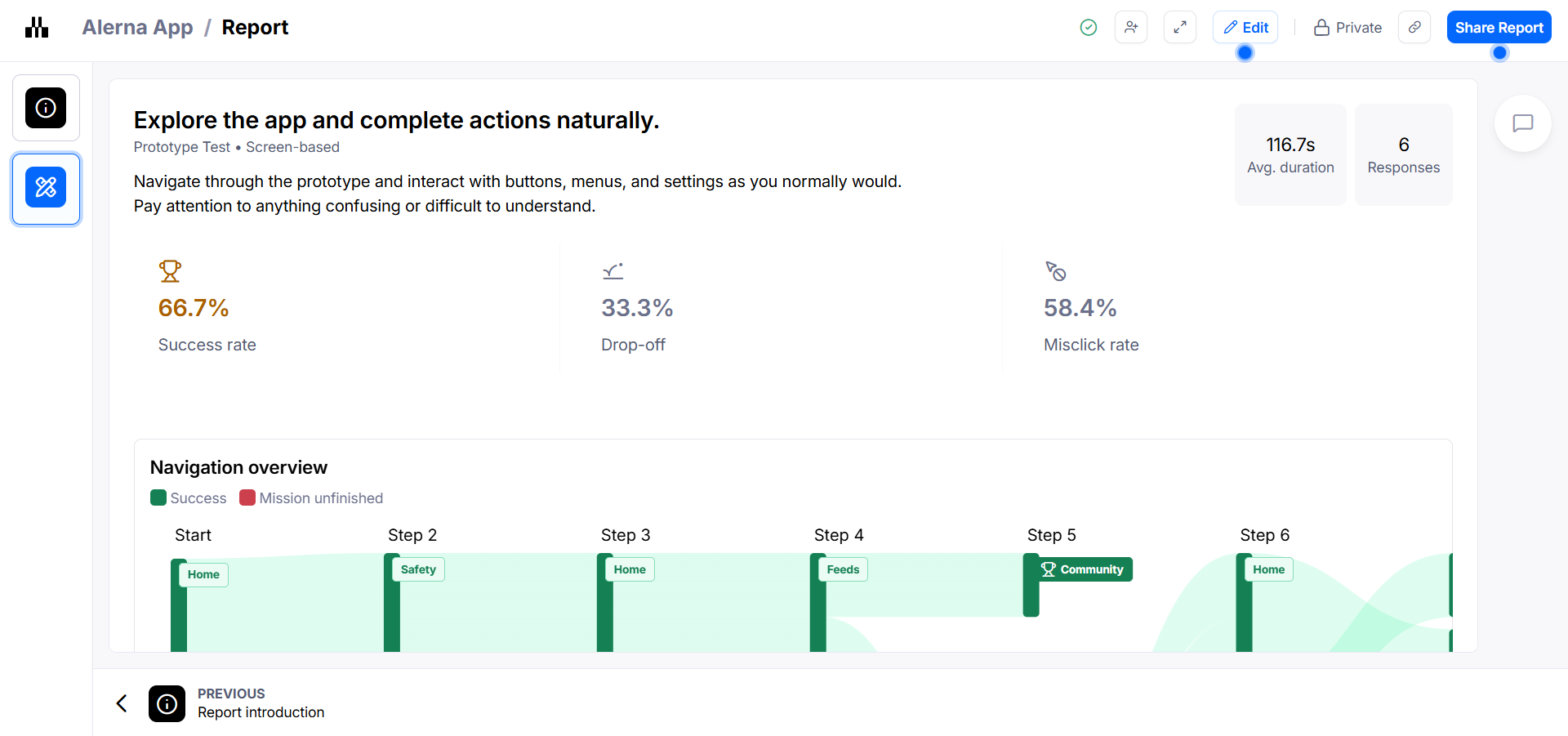The height and width of the screenshot is (736, 1568).
Task: Click the 116.7s Avg. duration card
Action: tap(1290, 154)
